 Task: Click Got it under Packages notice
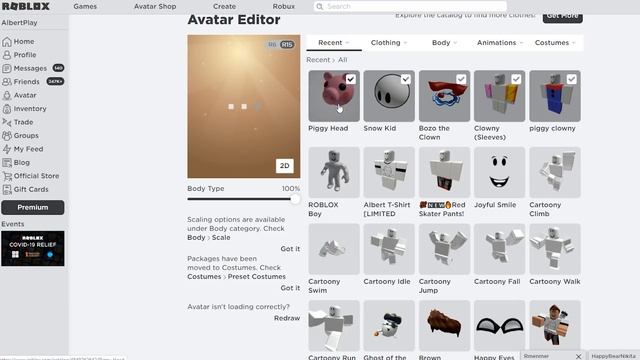(290, 288)
